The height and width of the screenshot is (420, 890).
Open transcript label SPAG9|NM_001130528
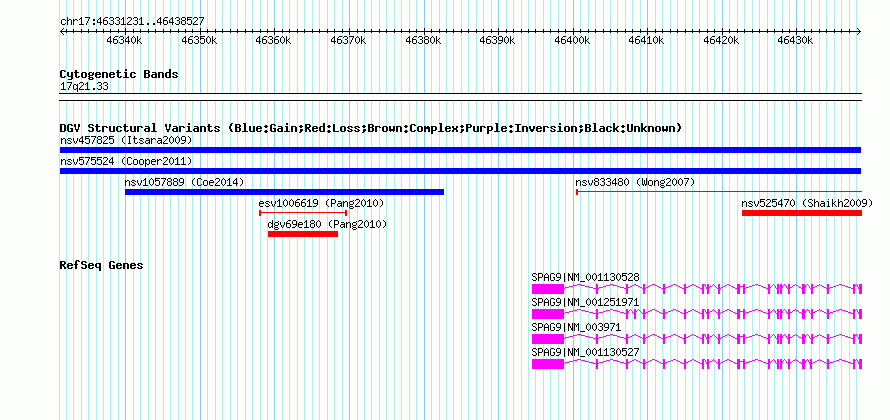[x=586, y=278]
